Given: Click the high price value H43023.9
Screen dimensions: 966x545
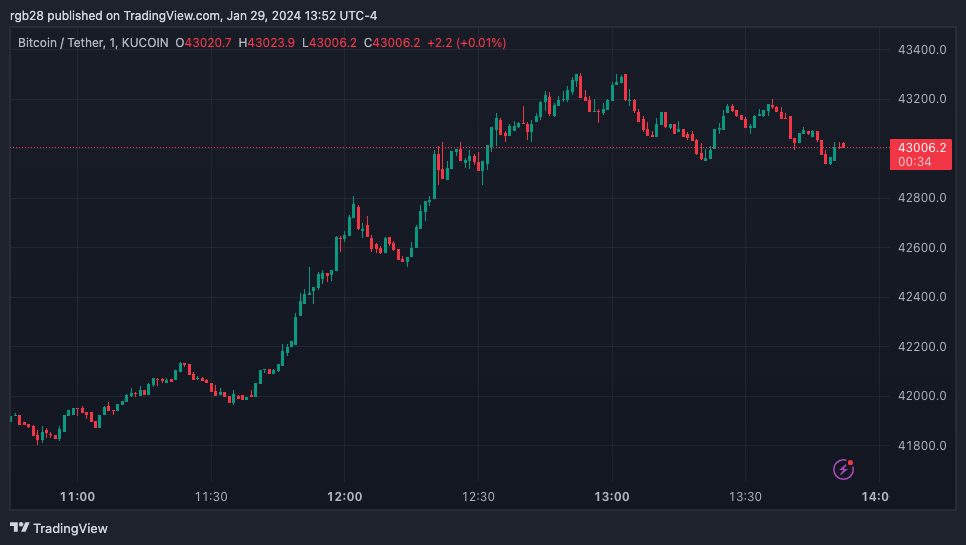Looking at the screenshot, I should 267,42.
